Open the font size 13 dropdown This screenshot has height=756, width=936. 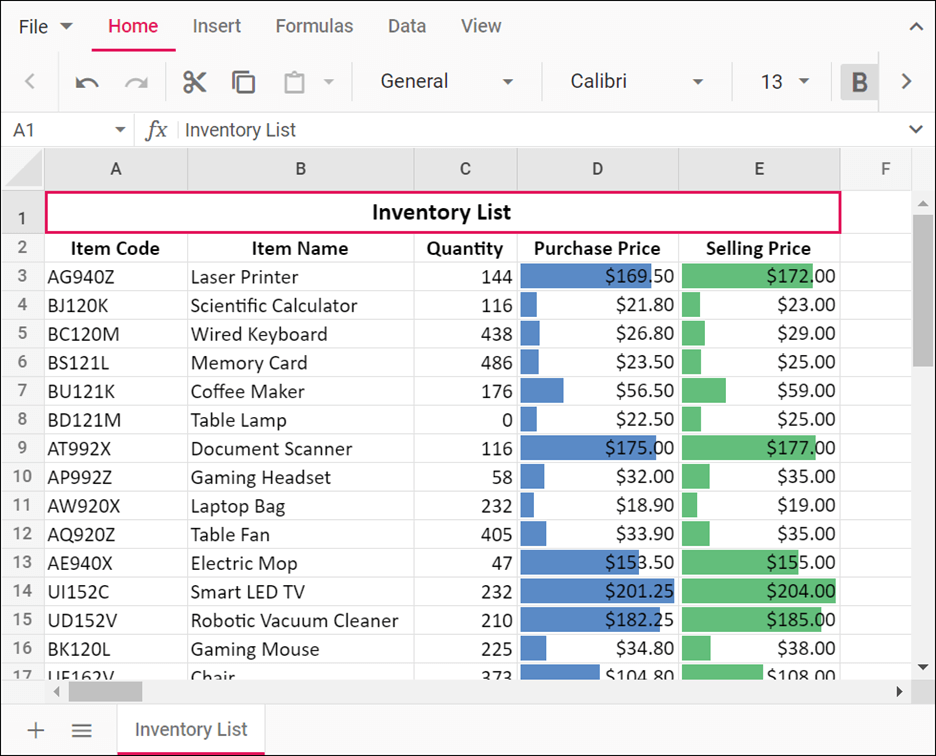784,82
